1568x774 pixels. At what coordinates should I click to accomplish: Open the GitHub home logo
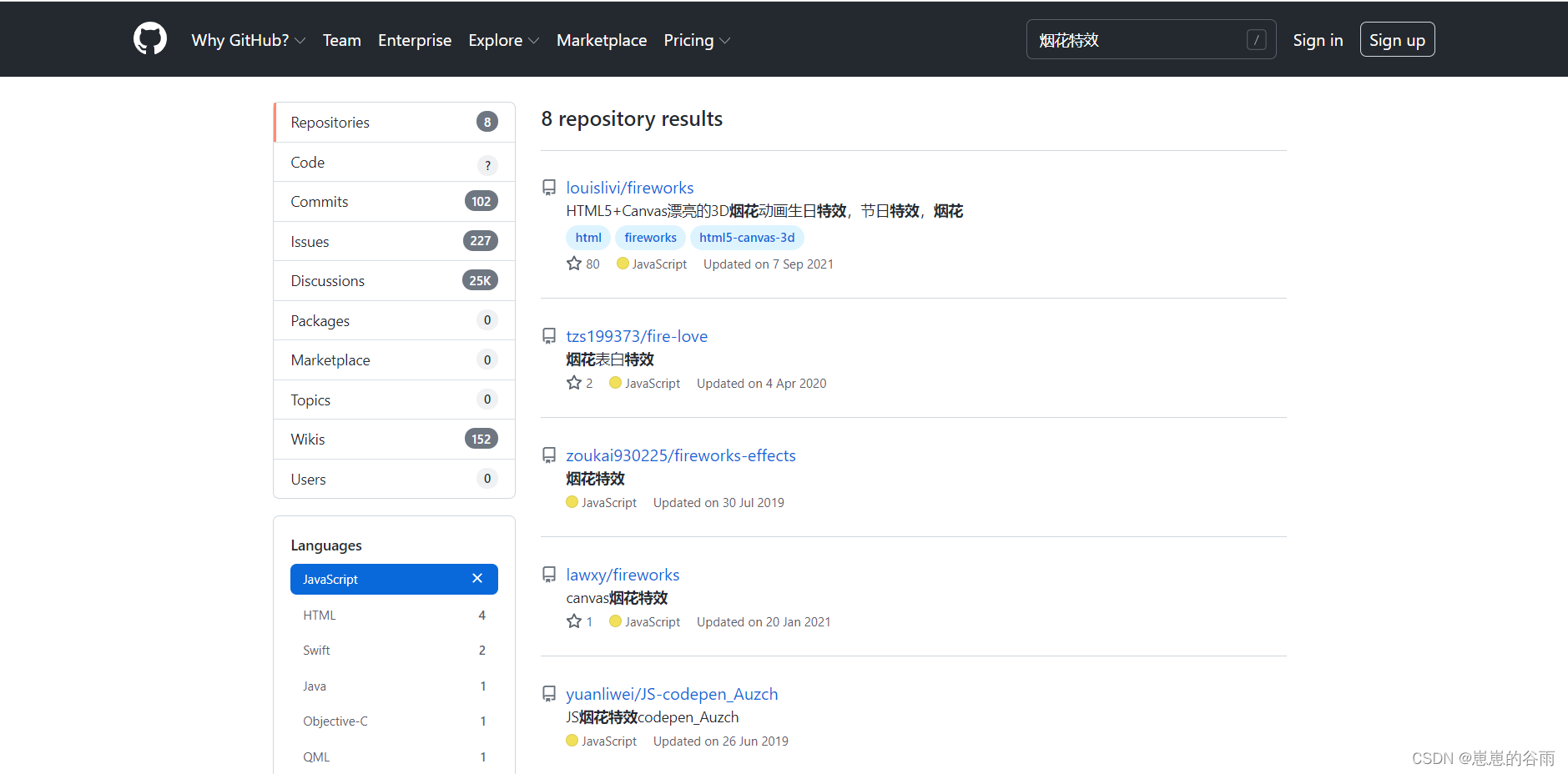(150, 39)
